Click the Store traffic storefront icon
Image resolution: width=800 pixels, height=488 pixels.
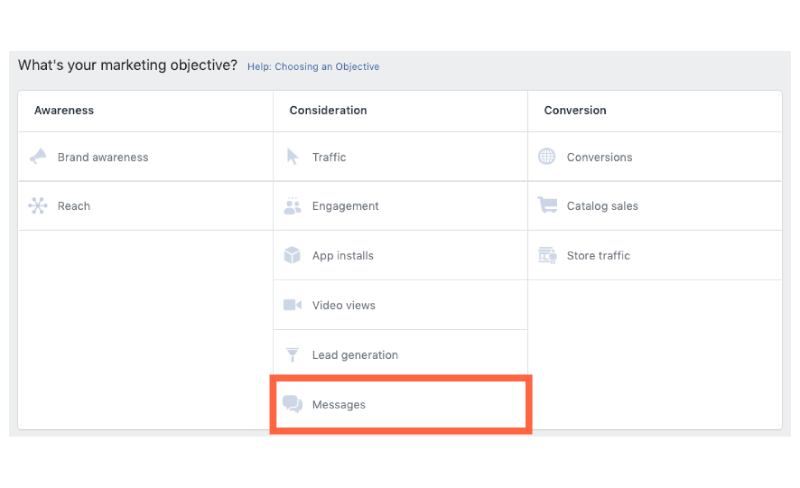pyautogui.click(x=547, y=255)
